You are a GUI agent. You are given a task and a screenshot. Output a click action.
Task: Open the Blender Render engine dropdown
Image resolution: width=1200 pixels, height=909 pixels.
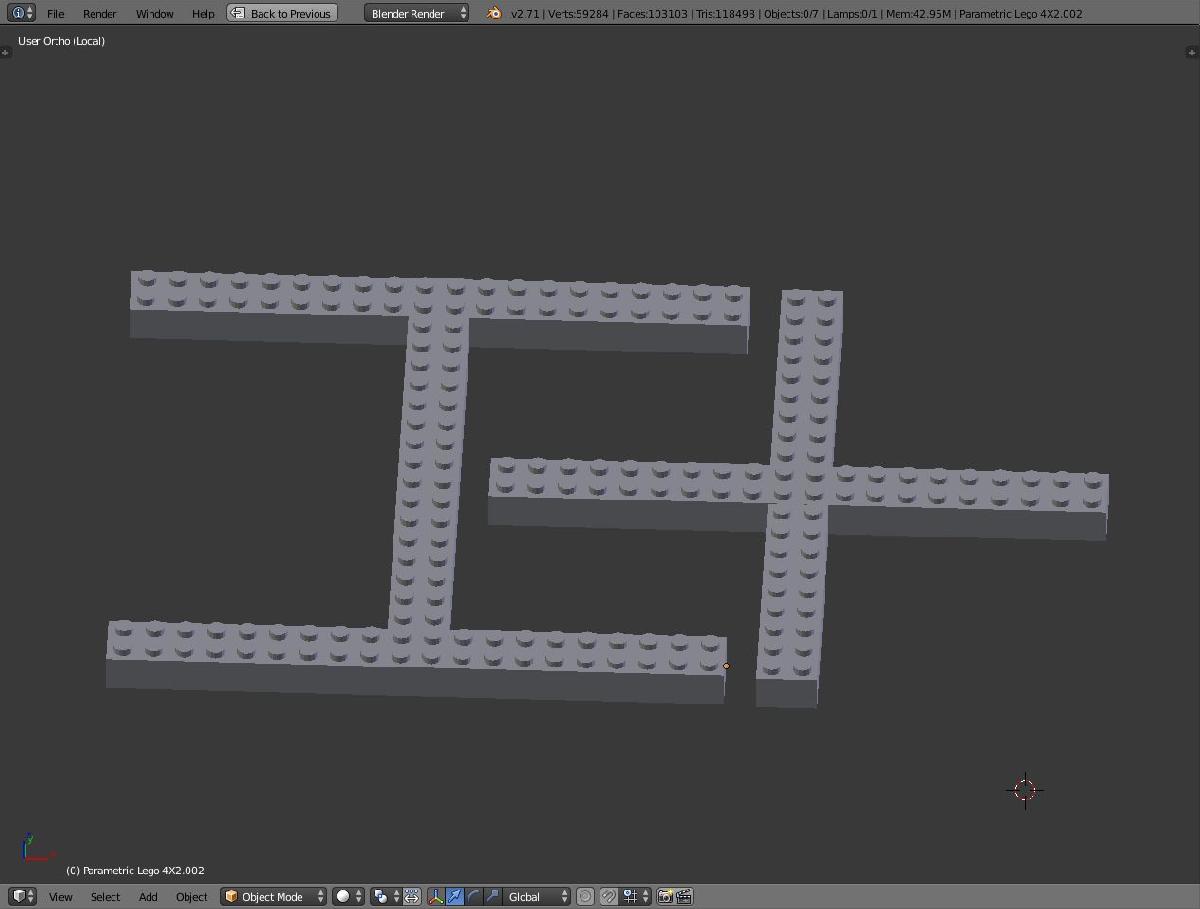pos(417,13)
